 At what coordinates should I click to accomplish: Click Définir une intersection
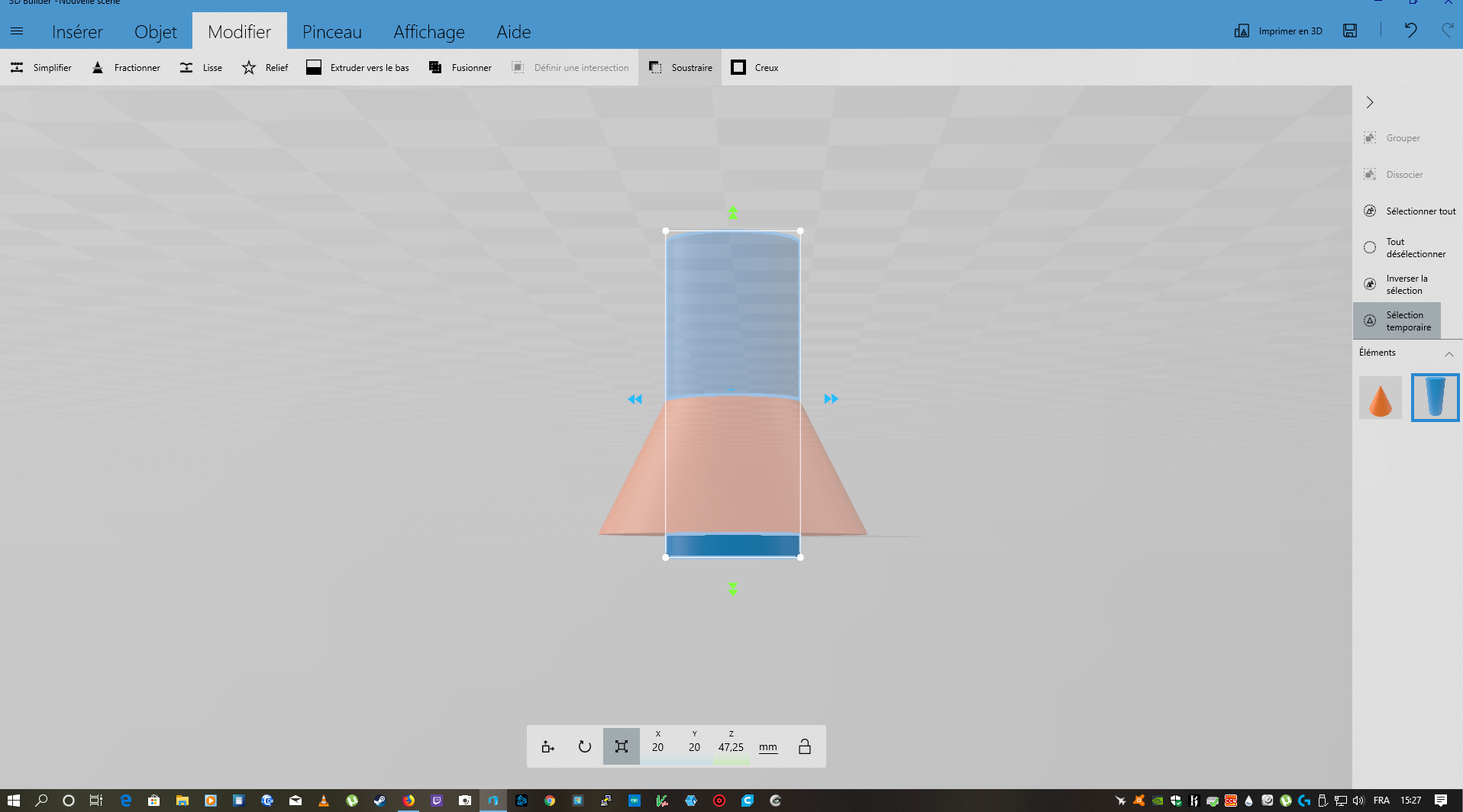570,67
